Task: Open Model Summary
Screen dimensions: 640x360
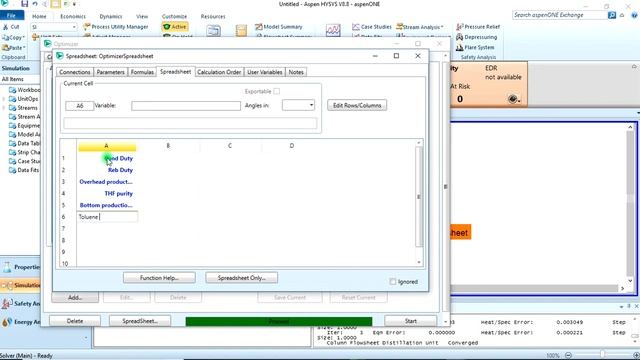Action: tap(279, 27)
